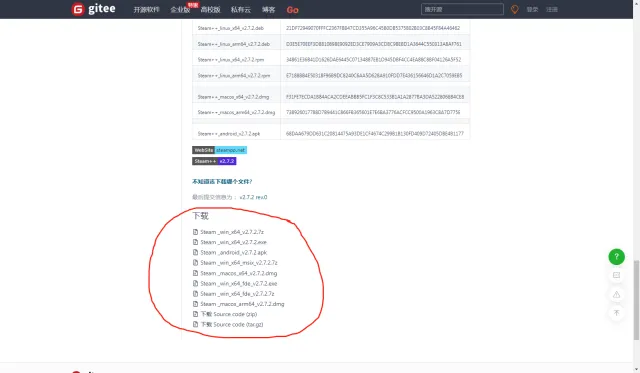640x373 pixels.
Task: Click the v2.7.2 rev.0 commit link
Action: click(253, 197)
